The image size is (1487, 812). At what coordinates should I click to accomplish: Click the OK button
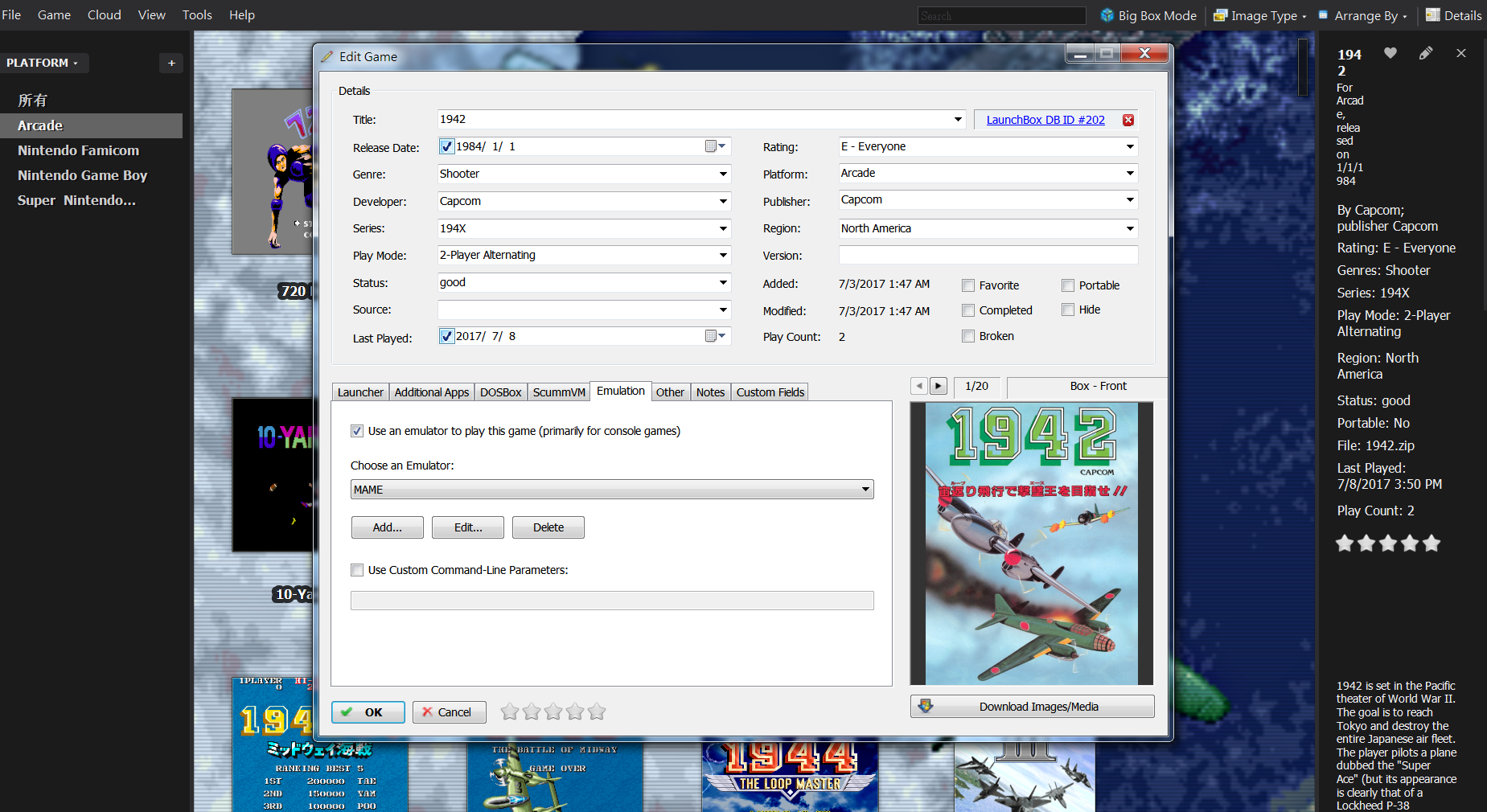coord(368,712)
